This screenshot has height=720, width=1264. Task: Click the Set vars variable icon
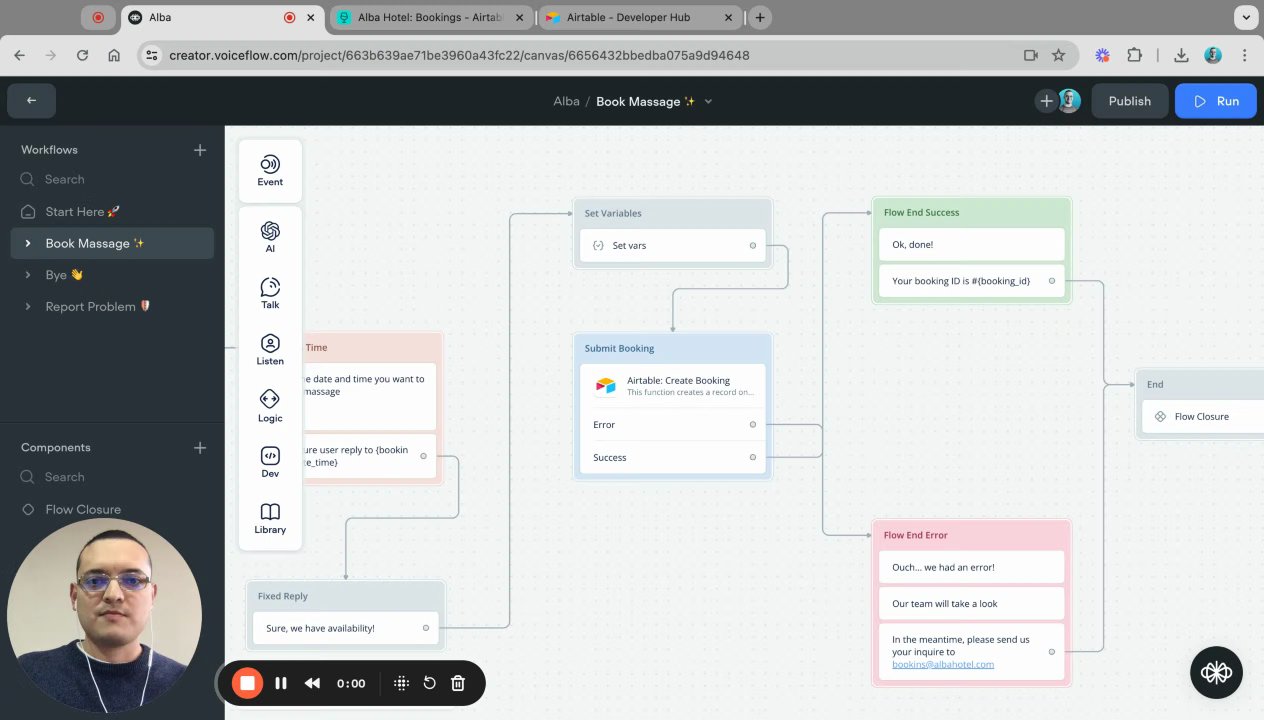[598, 245]
